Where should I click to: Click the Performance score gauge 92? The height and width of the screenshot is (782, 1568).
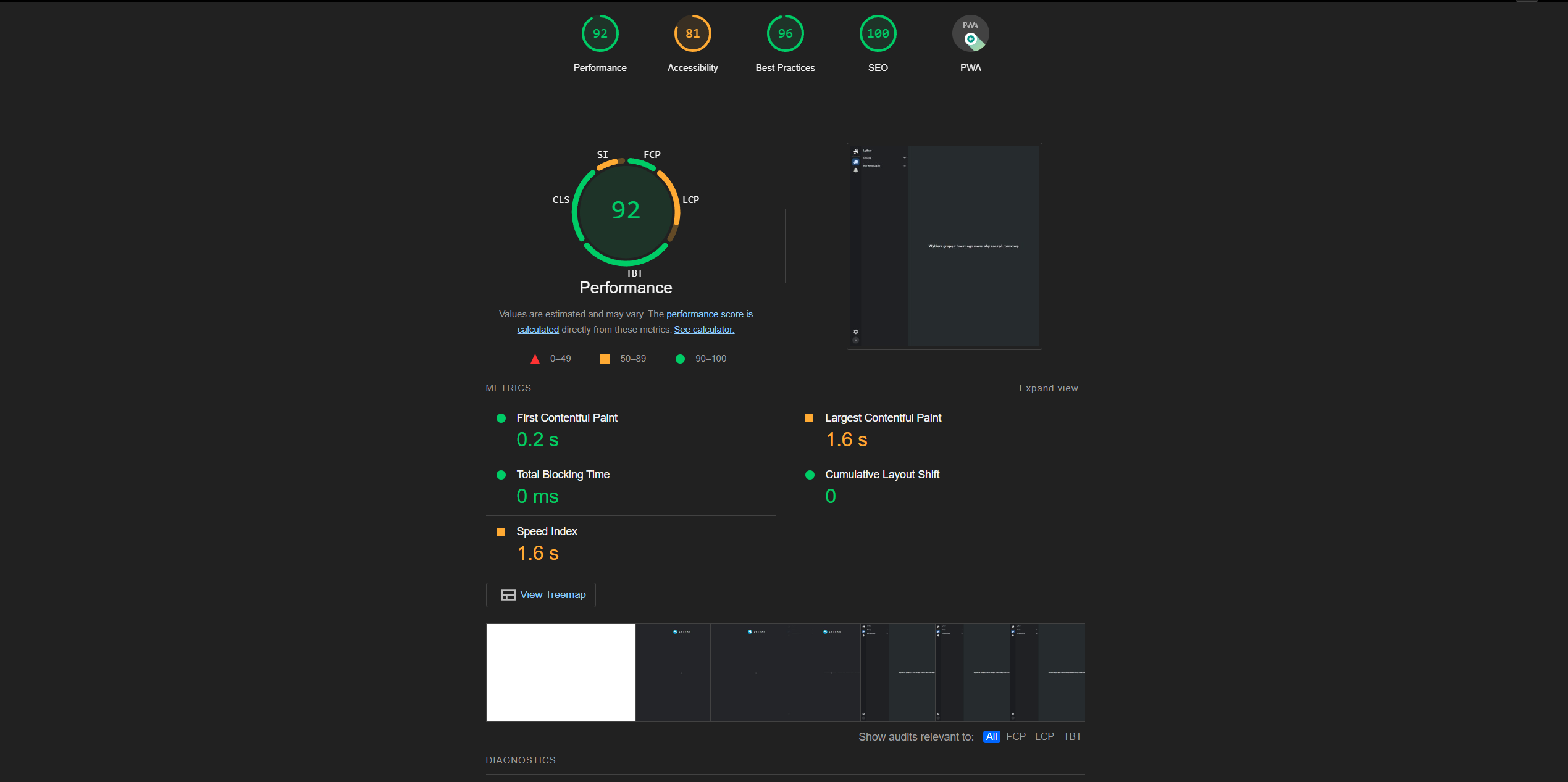coord(600,34)
